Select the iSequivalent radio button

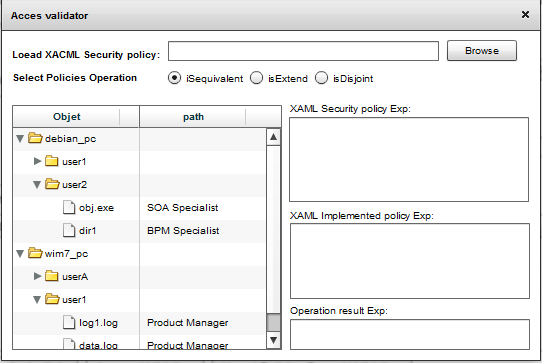[x=174, y=78]
